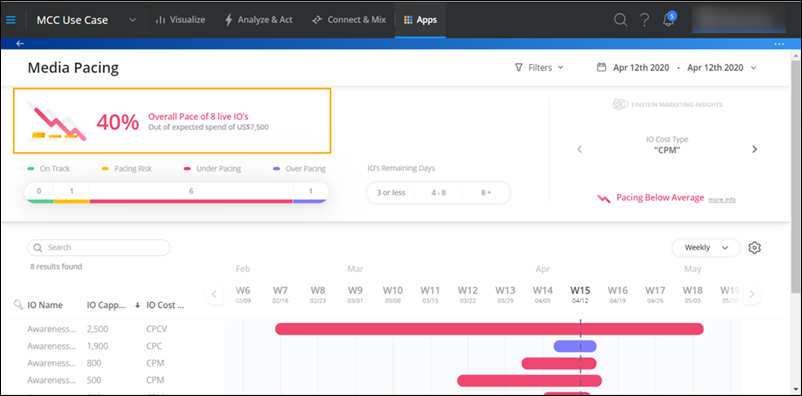Open the three-dot more options menu

pyautogui.click(x=779, y=44)
